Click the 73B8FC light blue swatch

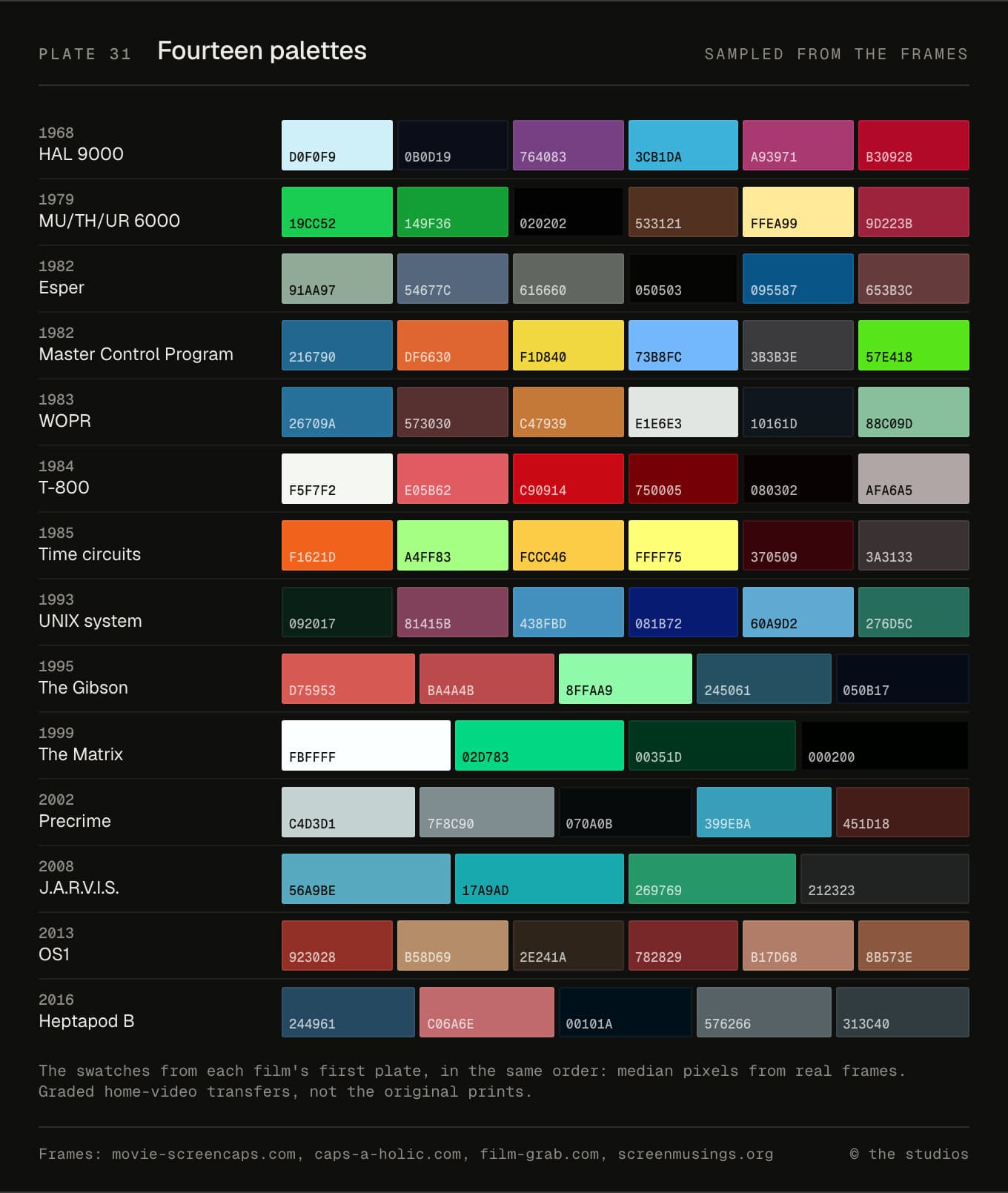[x=683, y=345]
